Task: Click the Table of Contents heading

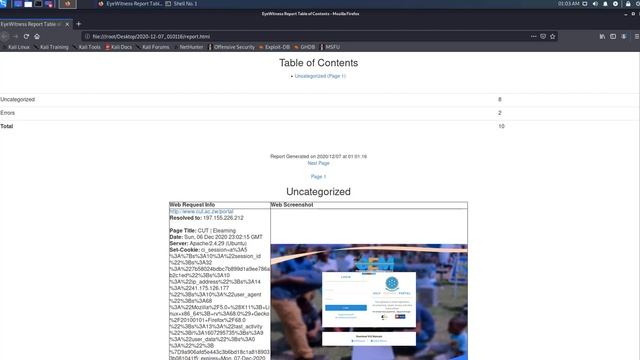Action: [x=318, y=63]
